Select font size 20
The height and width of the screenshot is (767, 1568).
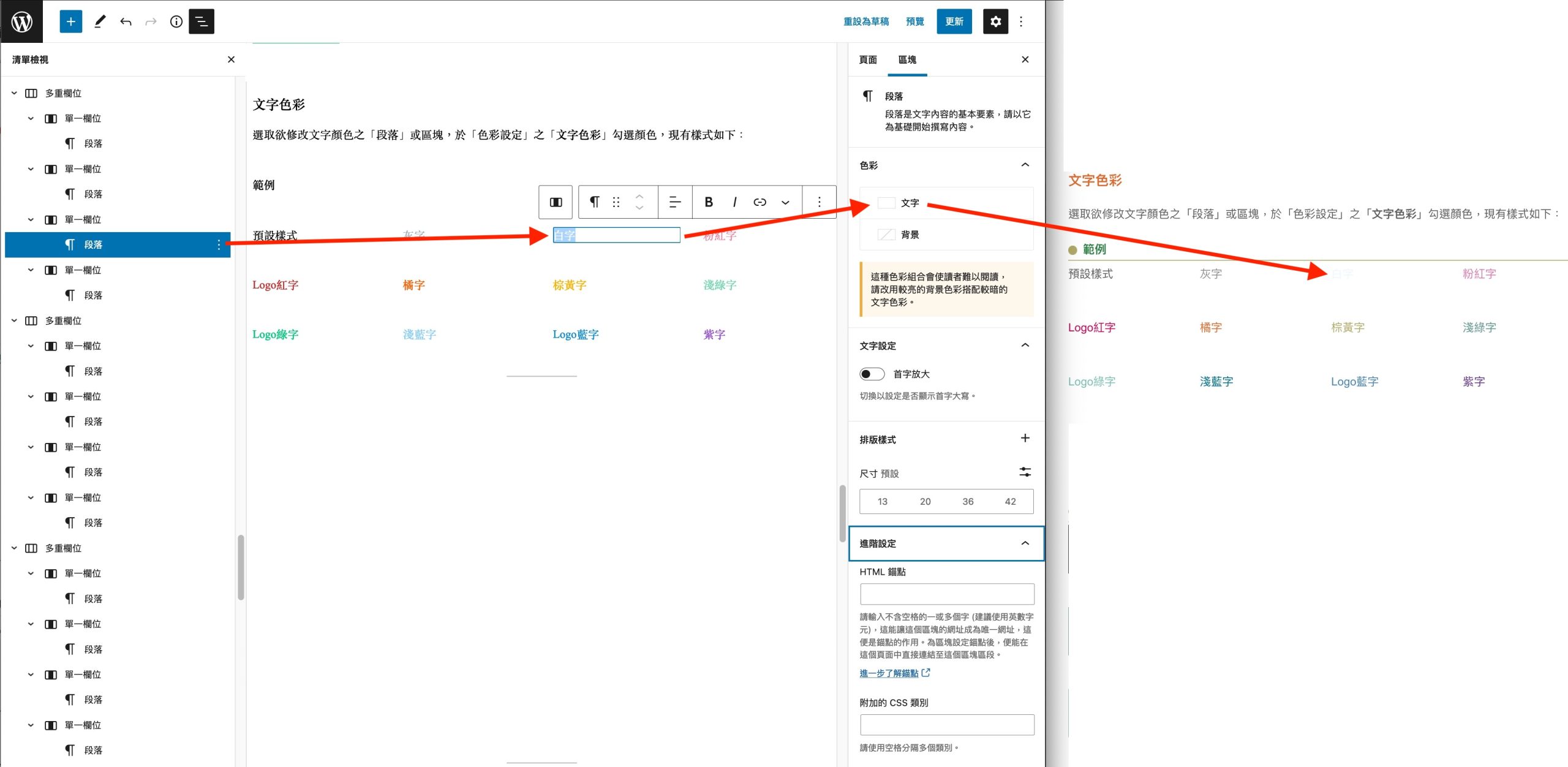pyautogui.click(x=925, y=501)
